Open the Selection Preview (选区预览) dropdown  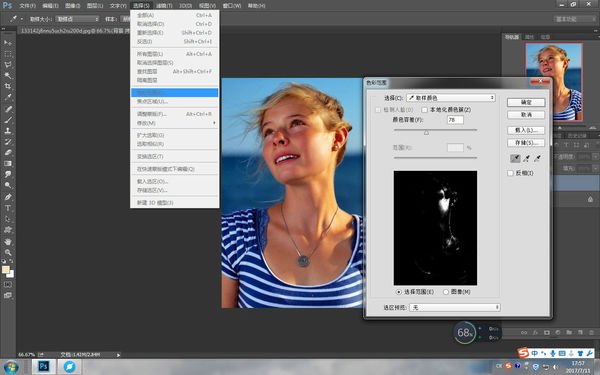[x=455, y=307]
